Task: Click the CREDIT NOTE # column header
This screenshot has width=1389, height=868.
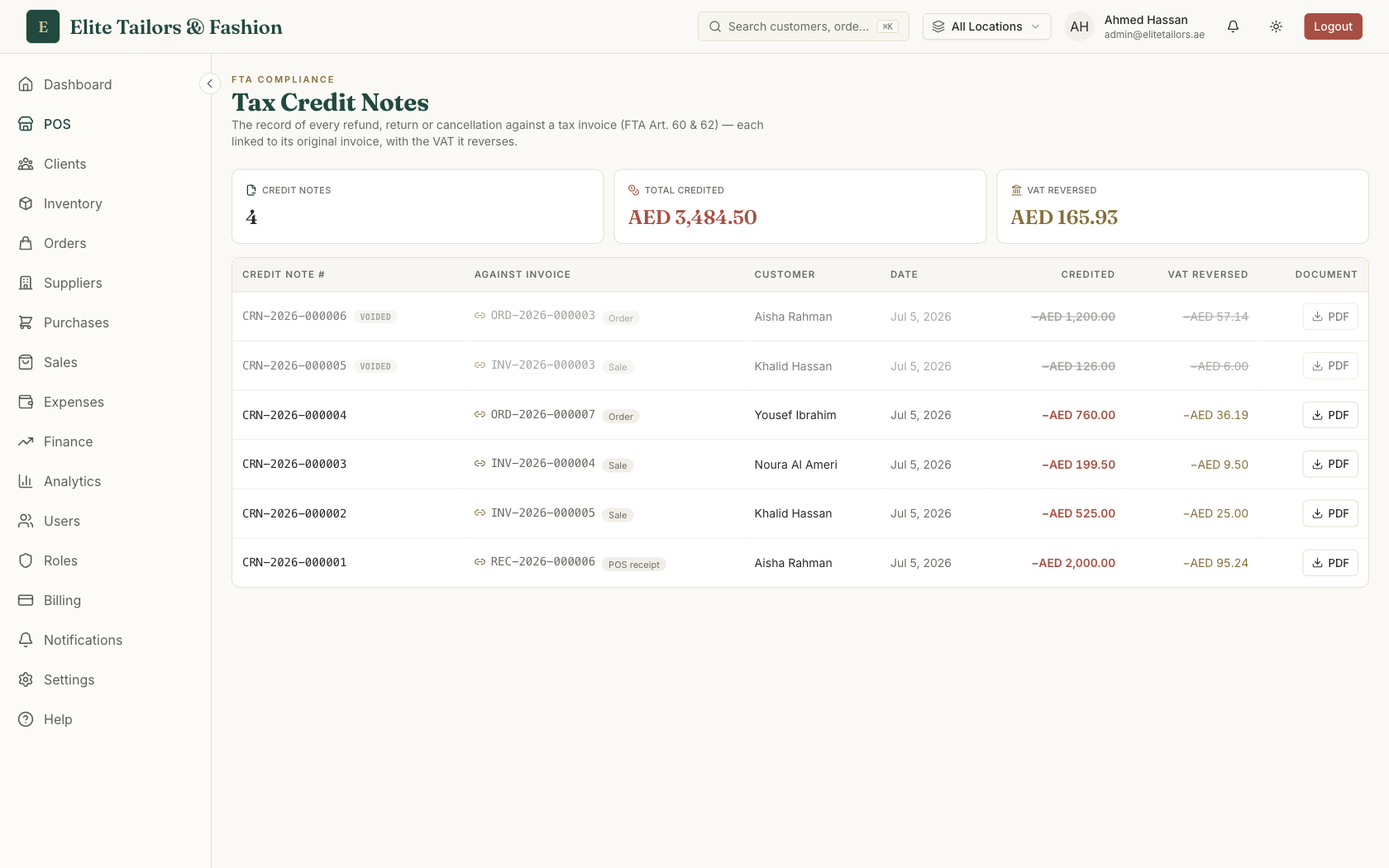Action: coord(284,274)
